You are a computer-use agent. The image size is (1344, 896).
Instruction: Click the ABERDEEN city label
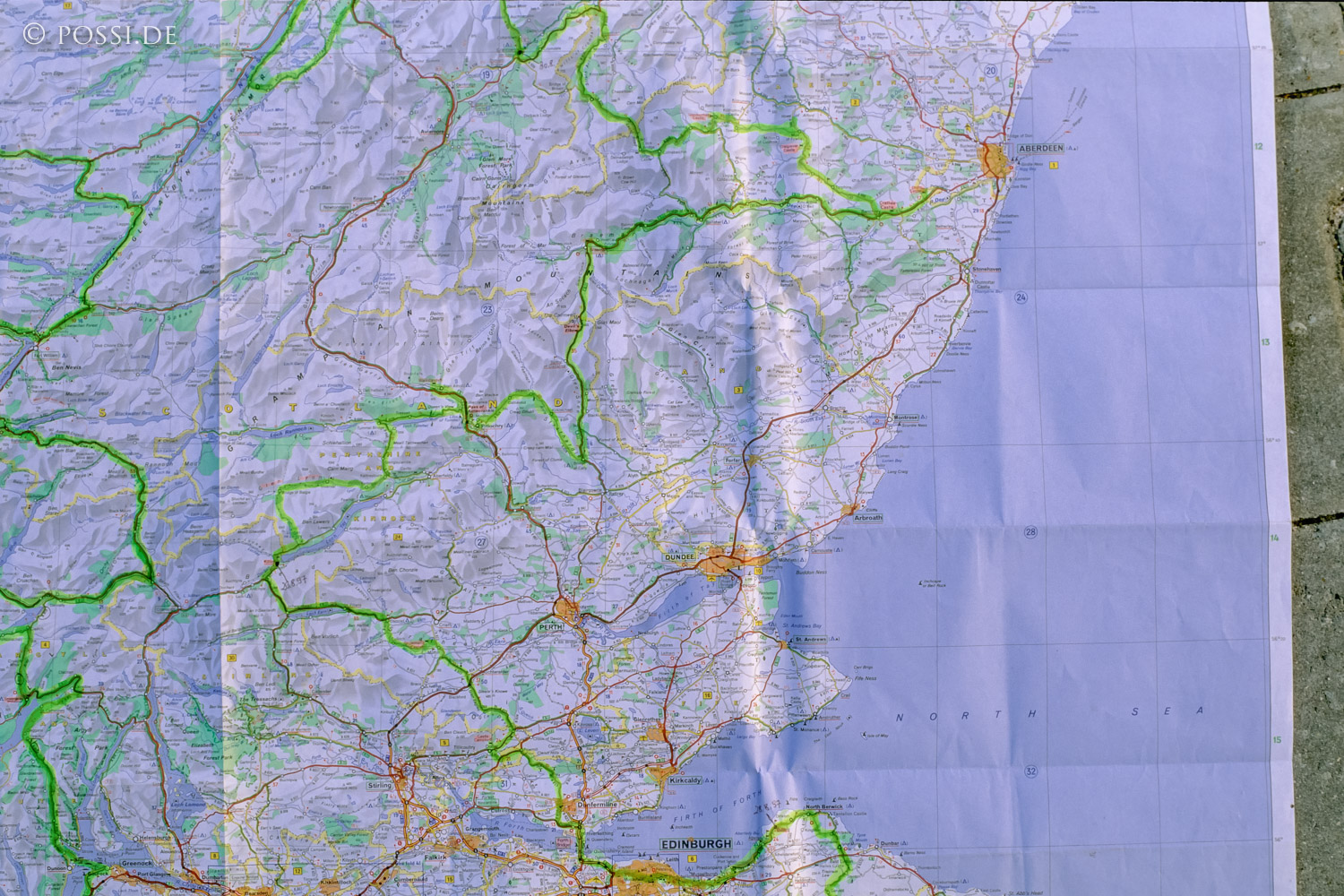click(1038, 149)
